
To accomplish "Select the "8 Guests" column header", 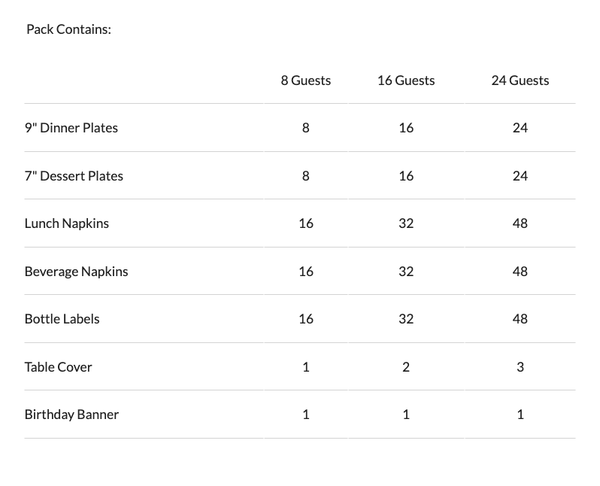I will click(x=305, y=80).
